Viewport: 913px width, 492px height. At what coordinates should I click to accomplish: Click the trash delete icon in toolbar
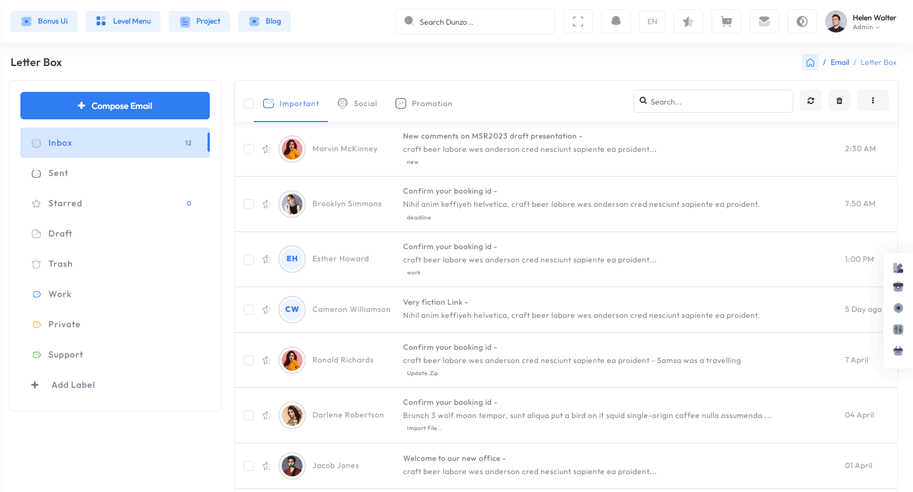839,101
